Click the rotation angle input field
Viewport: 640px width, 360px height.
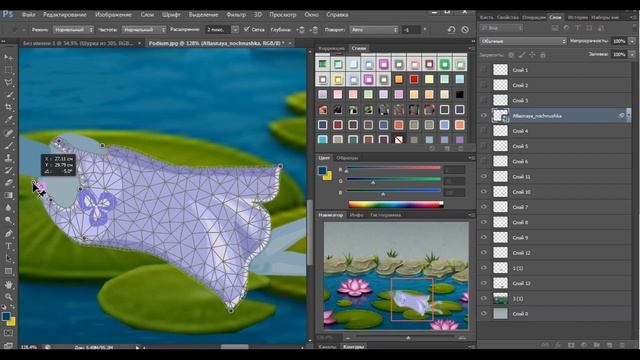pyautogui.click(x=411, y=29)
